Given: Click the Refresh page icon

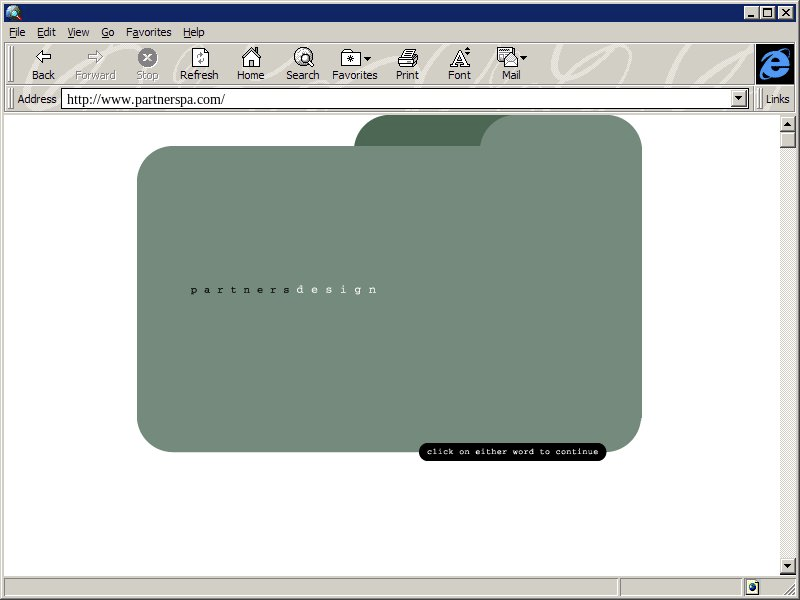Looking at the screenshot, I should (x=199, y=58).
